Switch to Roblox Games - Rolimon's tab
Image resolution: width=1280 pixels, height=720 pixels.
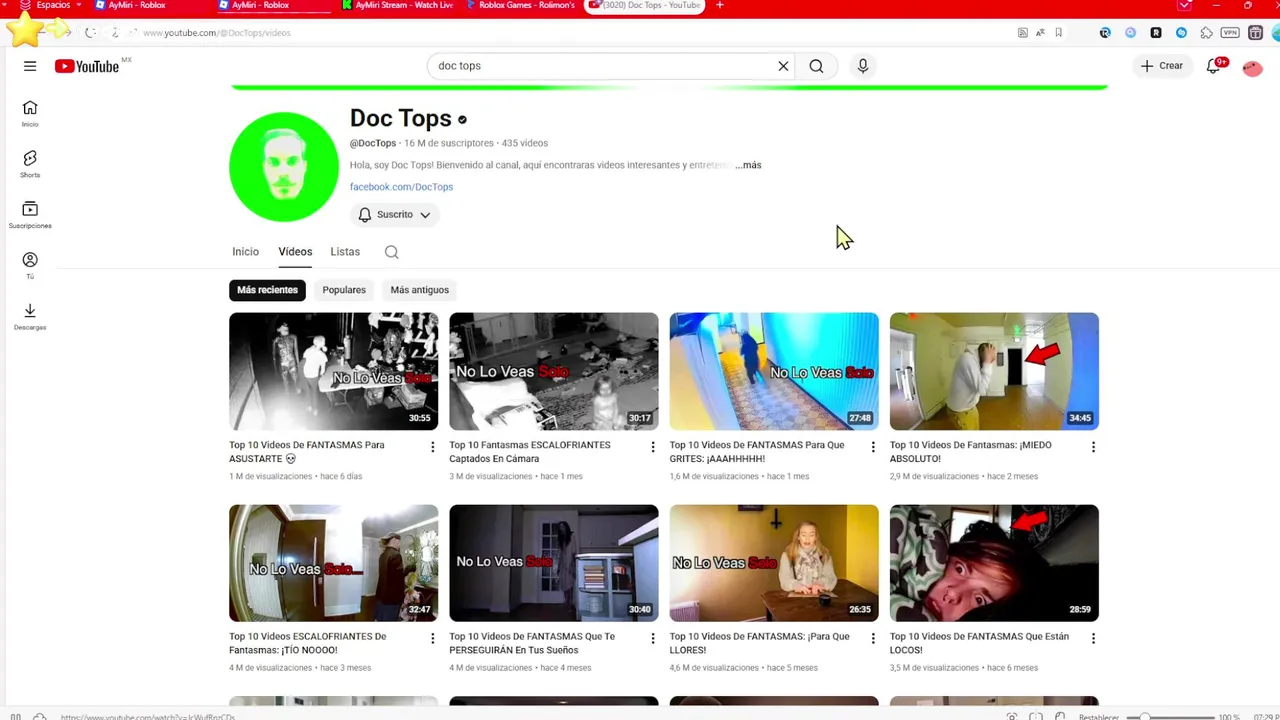[520, 5]
